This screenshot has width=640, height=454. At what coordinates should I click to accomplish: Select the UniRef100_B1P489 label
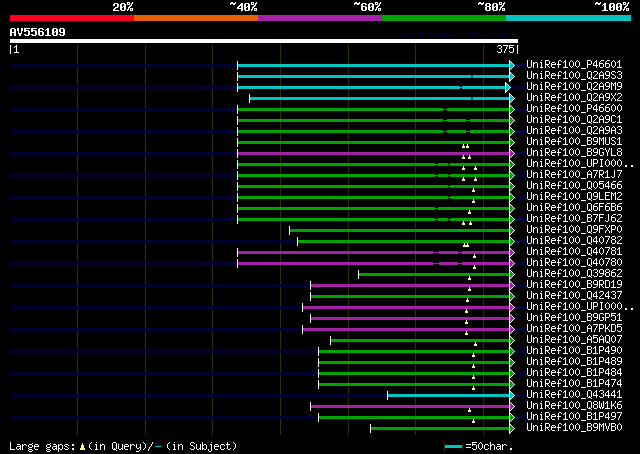pyautogui.click(x=574, y=362)
